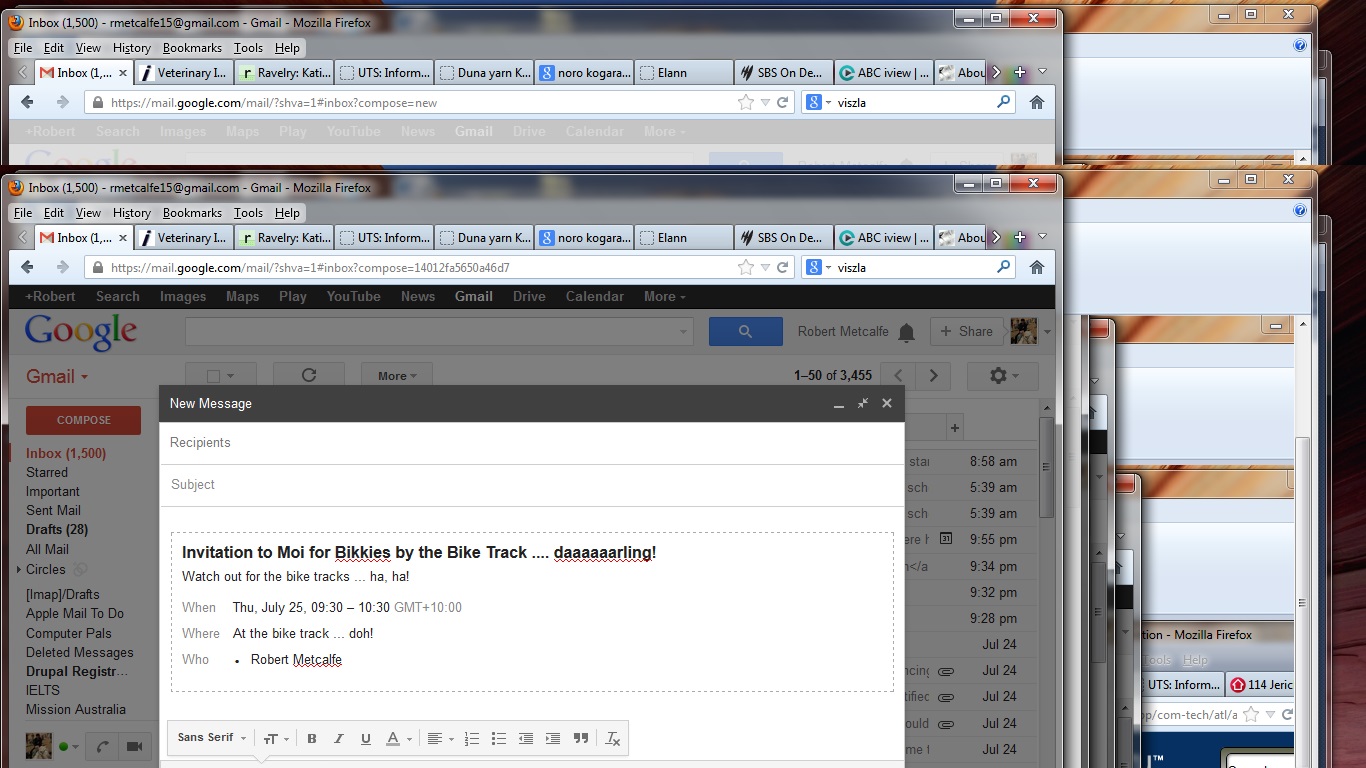Click the refresh inbox icon
This screenshot has width=1366, height=768.
(x=308, y=376)
